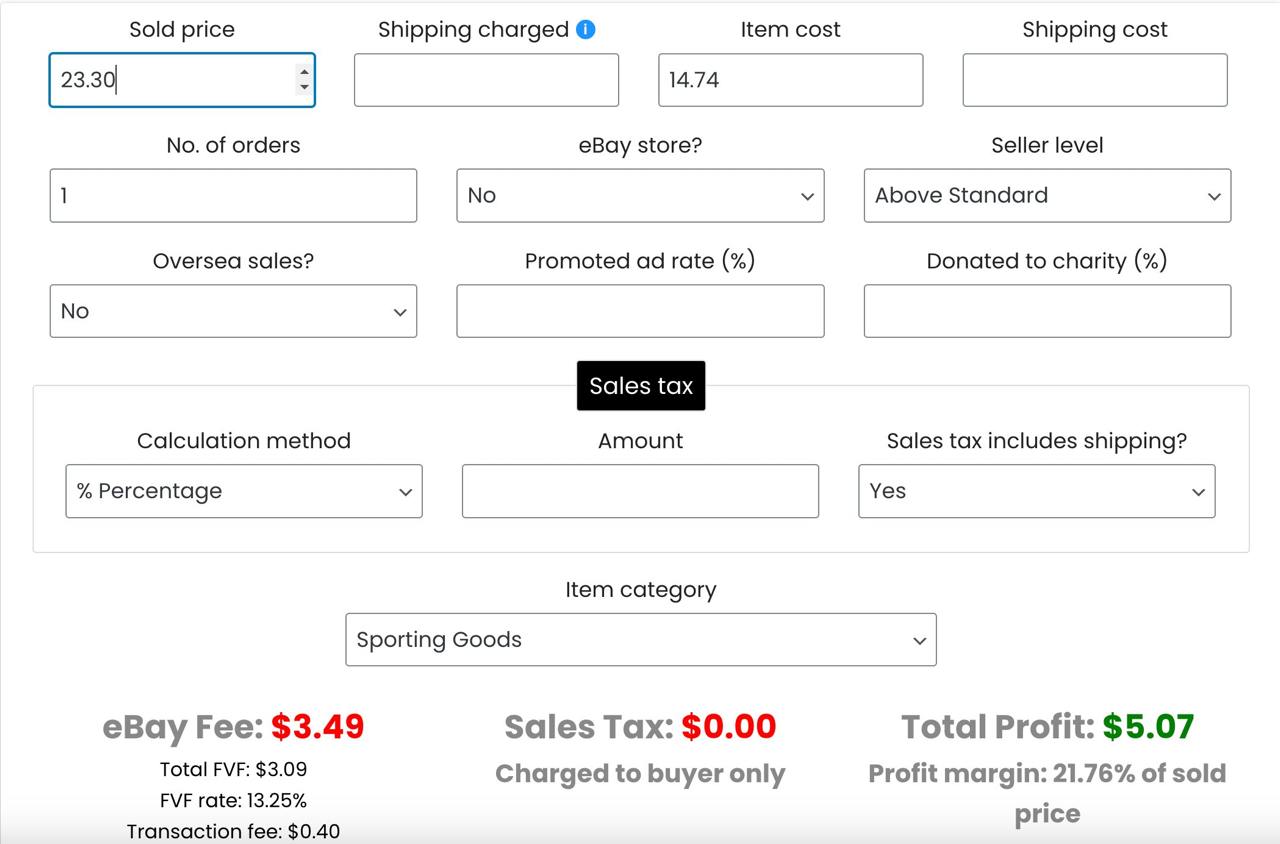The height and width of the screenshot is (844, 1280).
Task: Click the Transaction fee: $0.40 text
Action: tap(233, 832)
